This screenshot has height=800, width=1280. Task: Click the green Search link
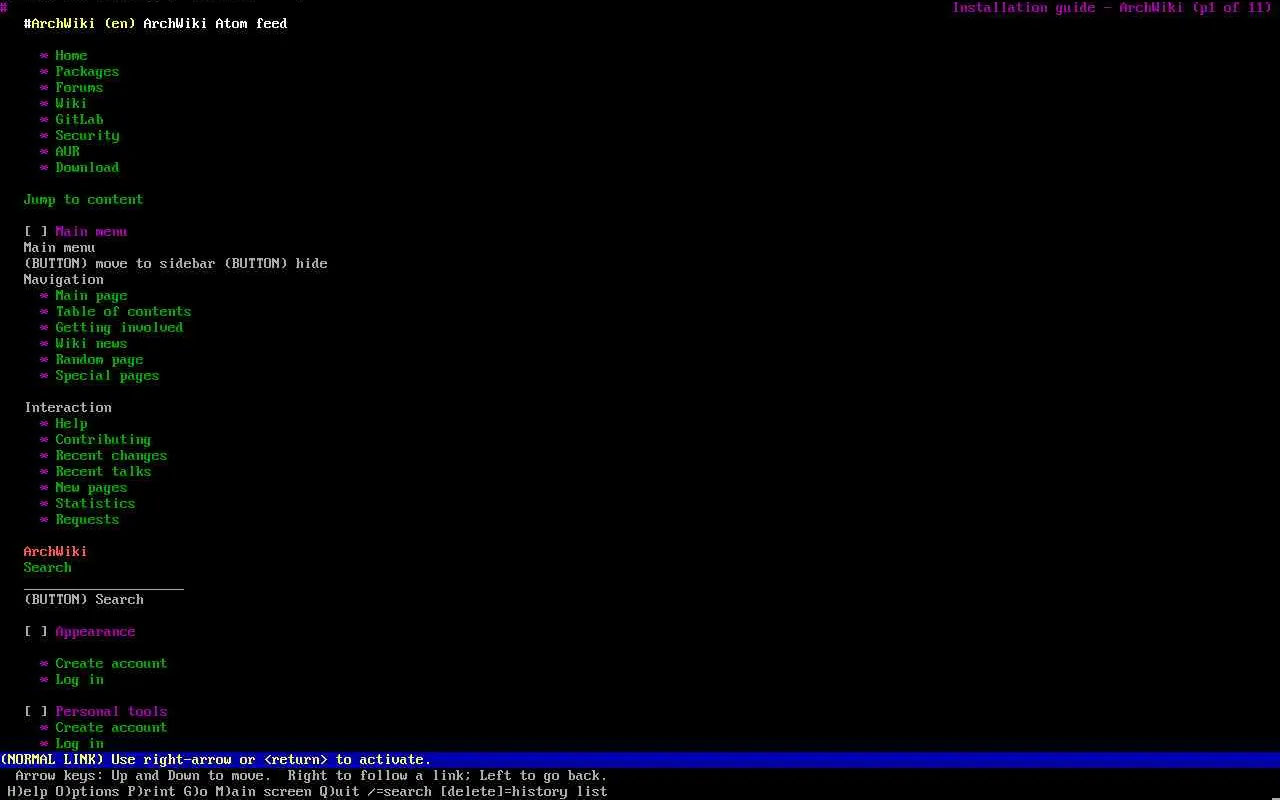[47, 567]
